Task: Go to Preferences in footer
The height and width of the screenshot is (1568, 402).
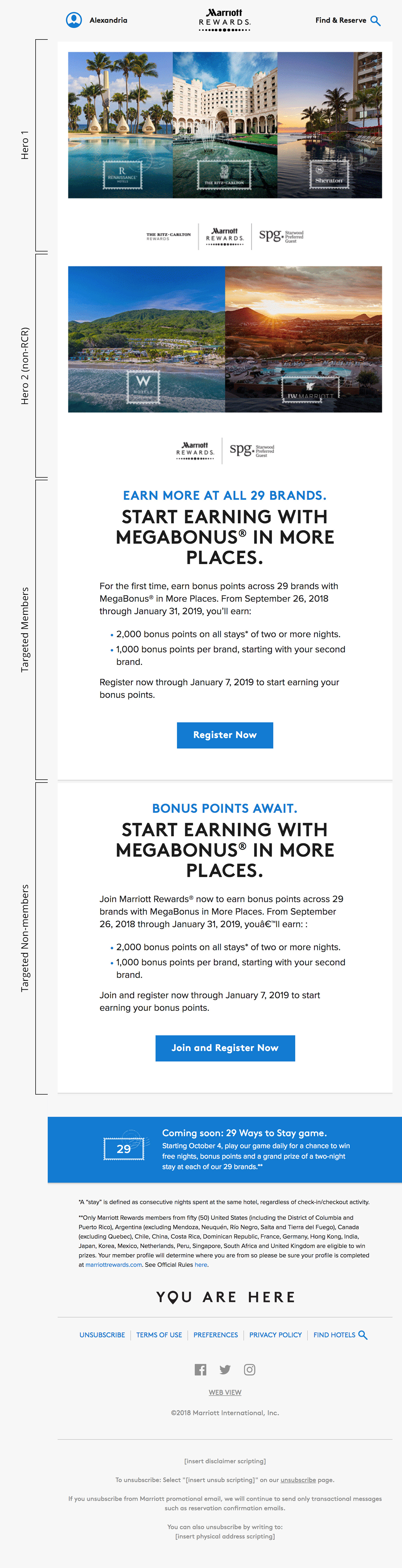Action: tap(216, 1335)
